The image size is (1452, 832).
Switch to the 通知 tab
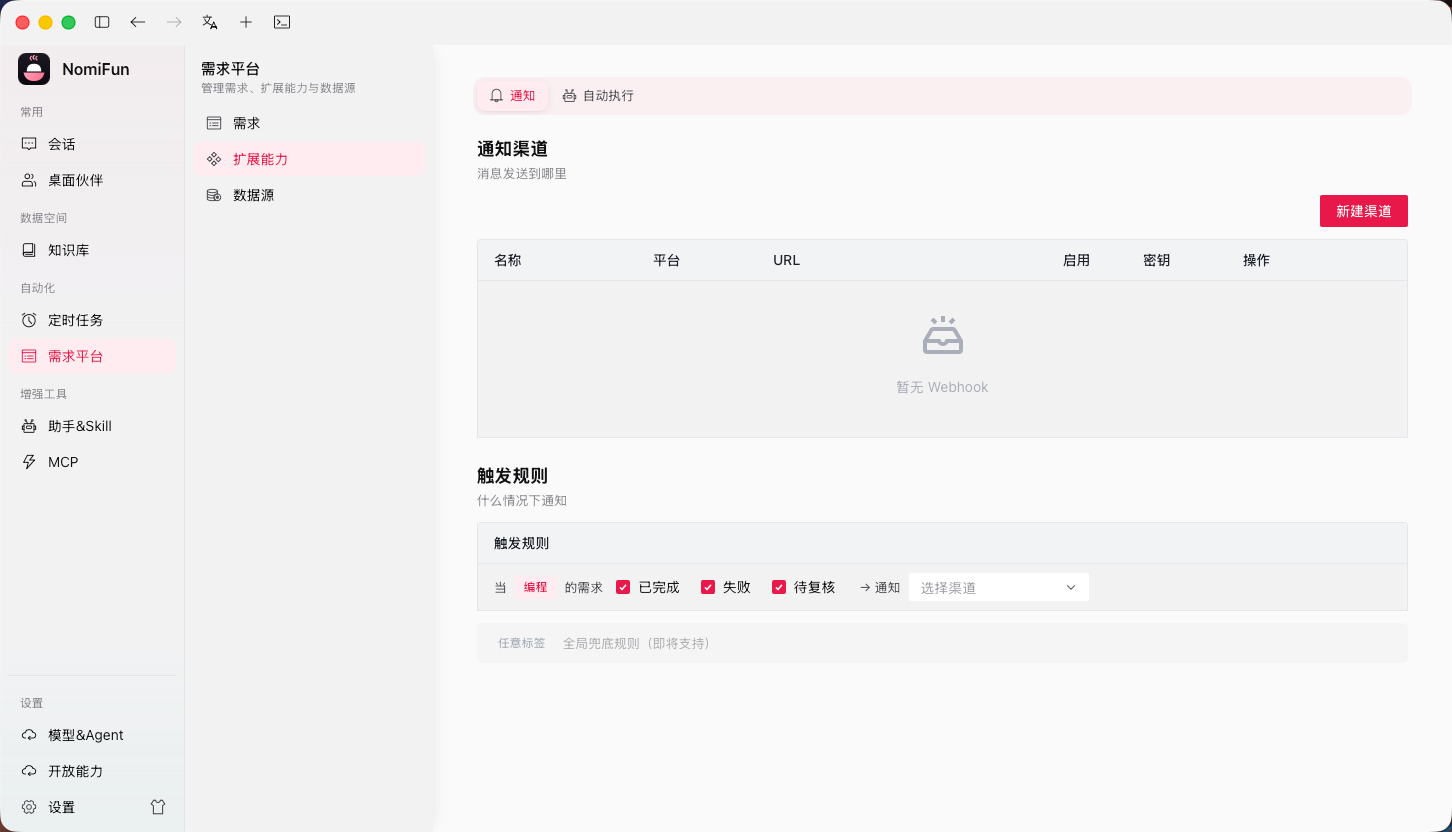click(x=512, y=96)
